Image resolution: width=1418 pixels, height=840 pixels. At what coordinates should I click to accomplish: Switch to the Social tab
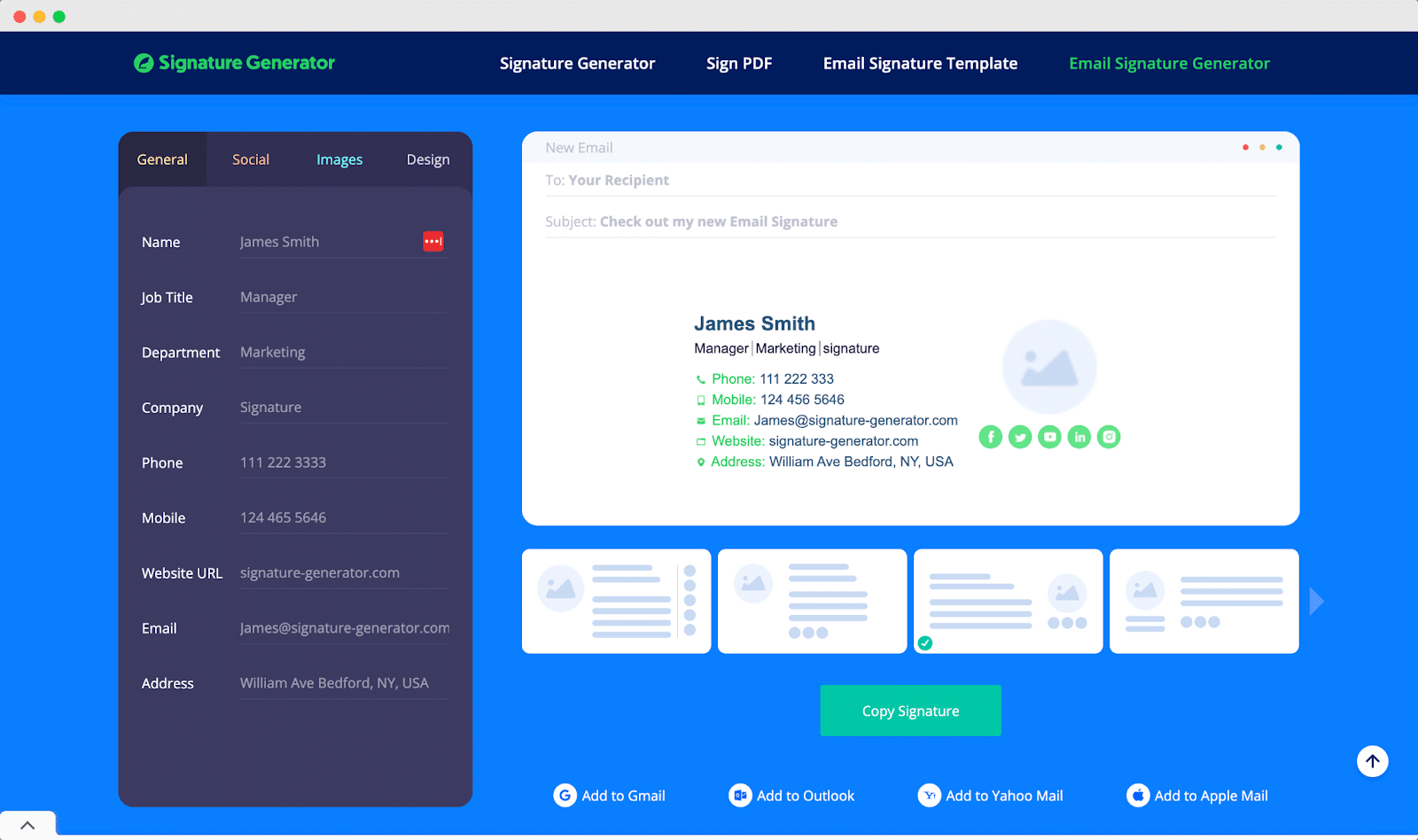click(251, 159)
